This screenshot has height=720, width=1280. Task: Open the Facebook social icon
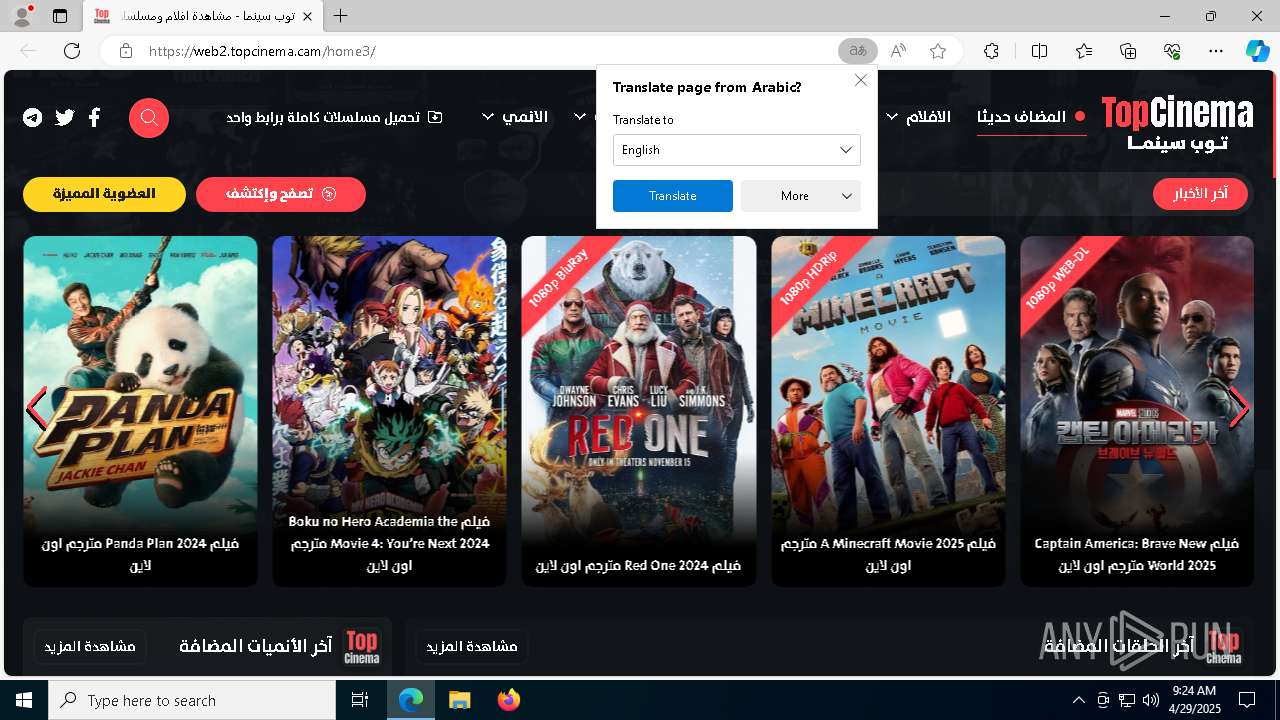[94, 117]
